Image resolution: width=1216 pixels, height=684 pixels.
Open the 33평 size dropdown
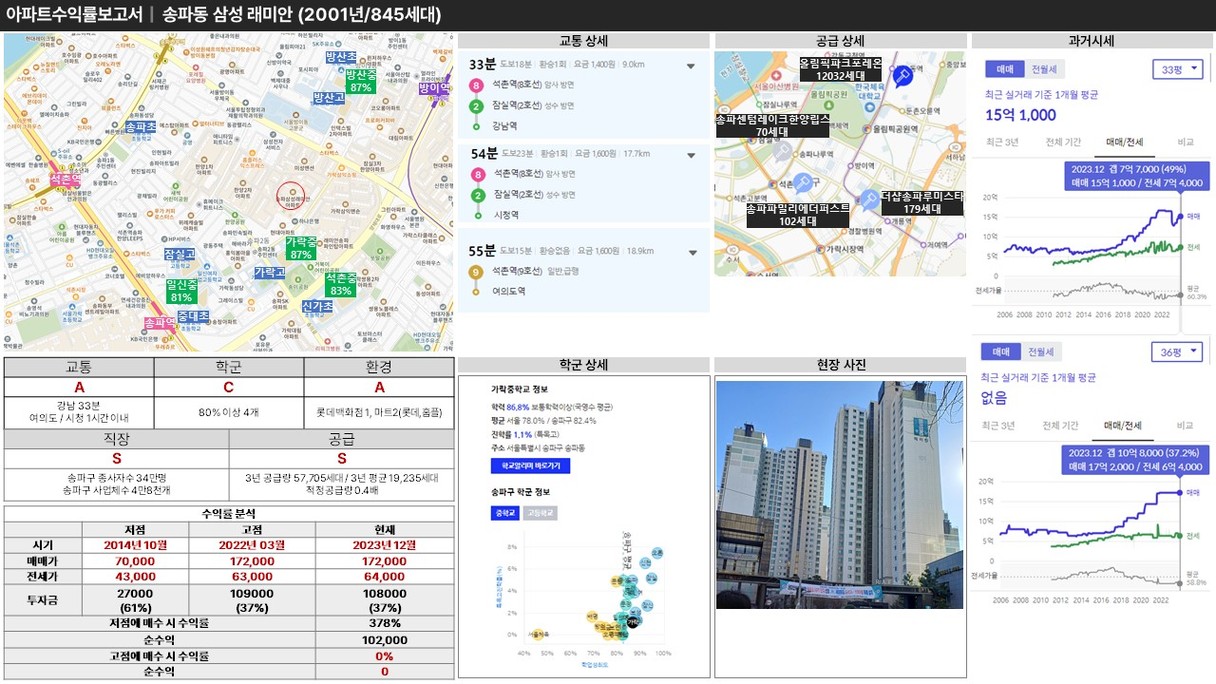(x=1177, y=70)
